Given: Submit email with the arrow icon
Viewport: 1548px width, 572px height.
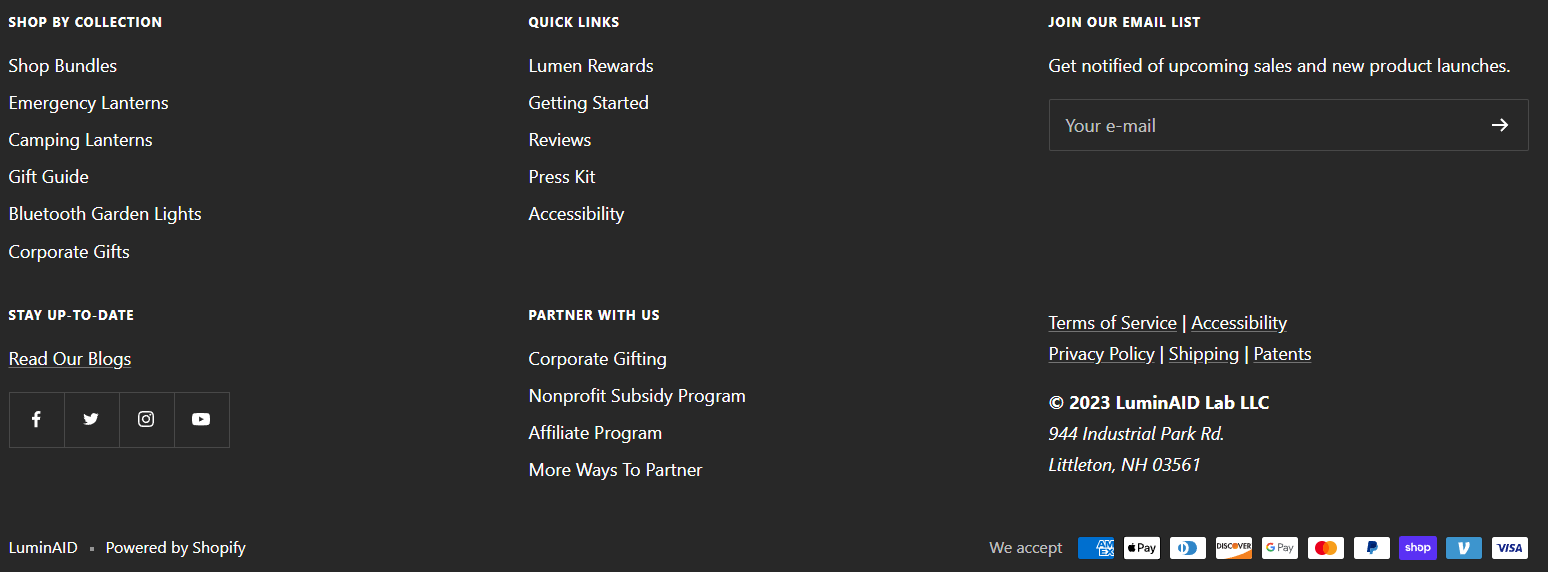Looking at the screenshot, I should tap(1499, 125).
